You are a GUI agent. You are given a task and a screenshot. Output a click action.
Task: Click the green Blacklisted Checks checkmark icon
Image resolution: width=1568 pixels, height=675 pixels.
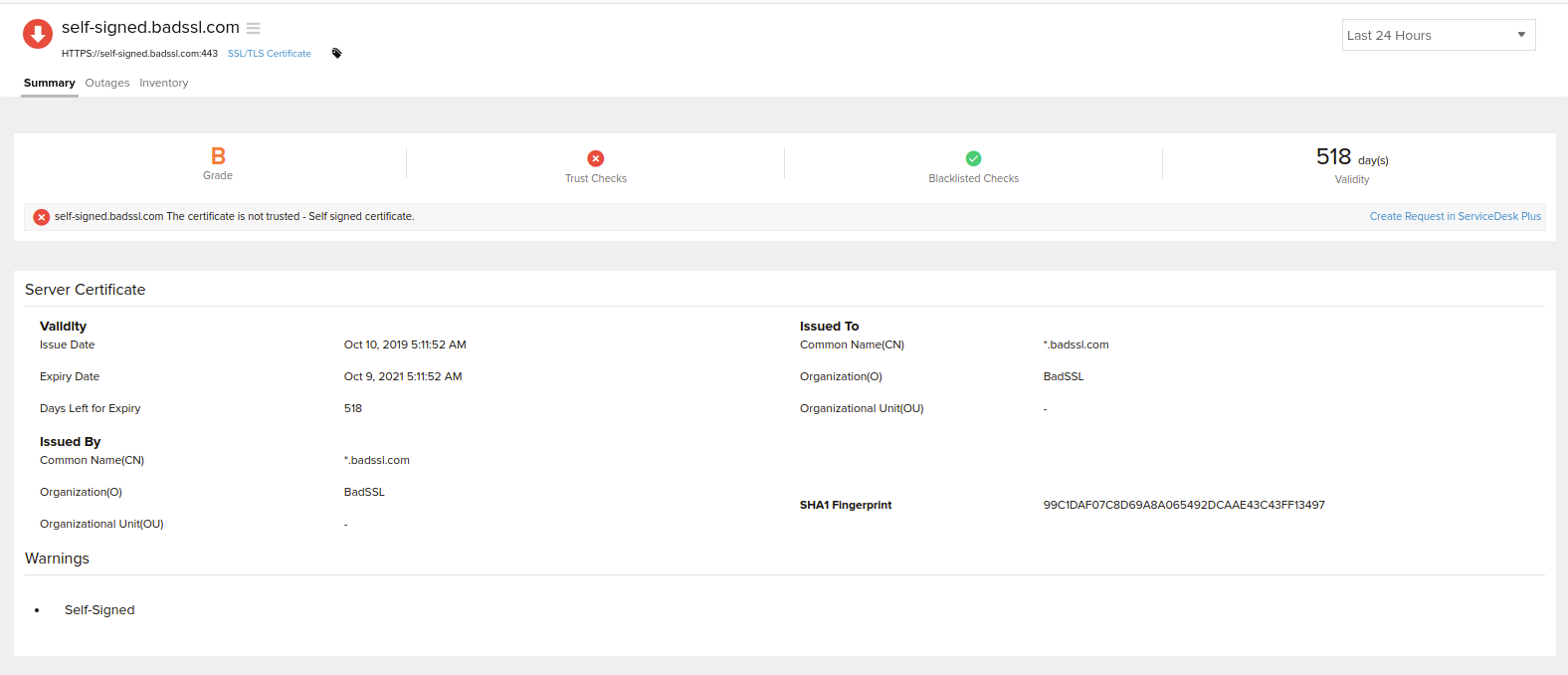[974, 158]
